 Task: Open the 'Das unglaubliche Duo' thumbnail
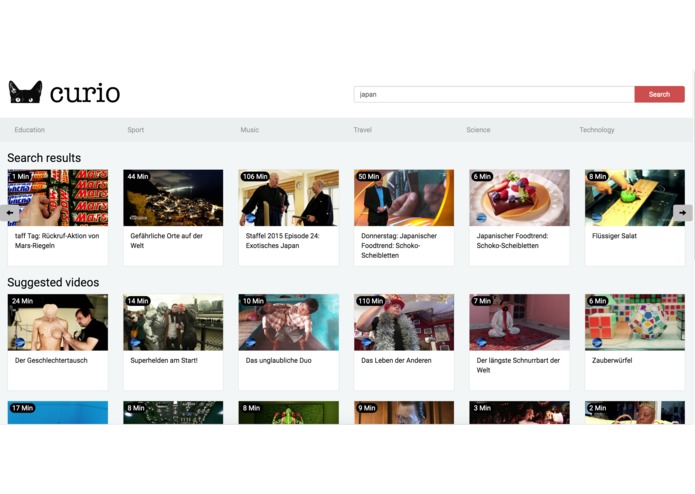tap(289, 322)
